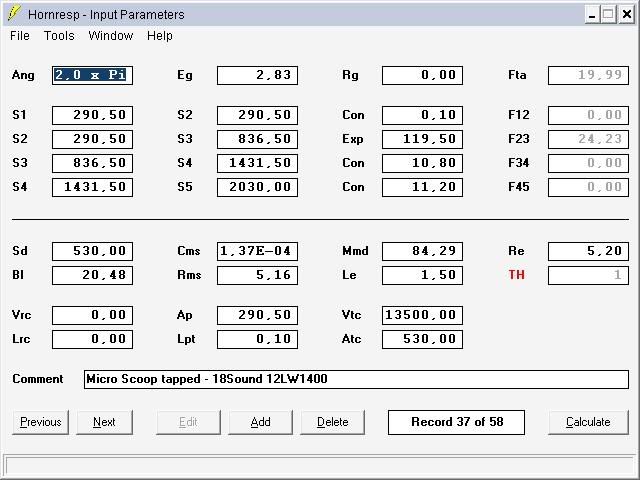Image resolution: width=640 pixels, height=480 pixels.
Task: Open the Help menu
Action: (160, 36)
